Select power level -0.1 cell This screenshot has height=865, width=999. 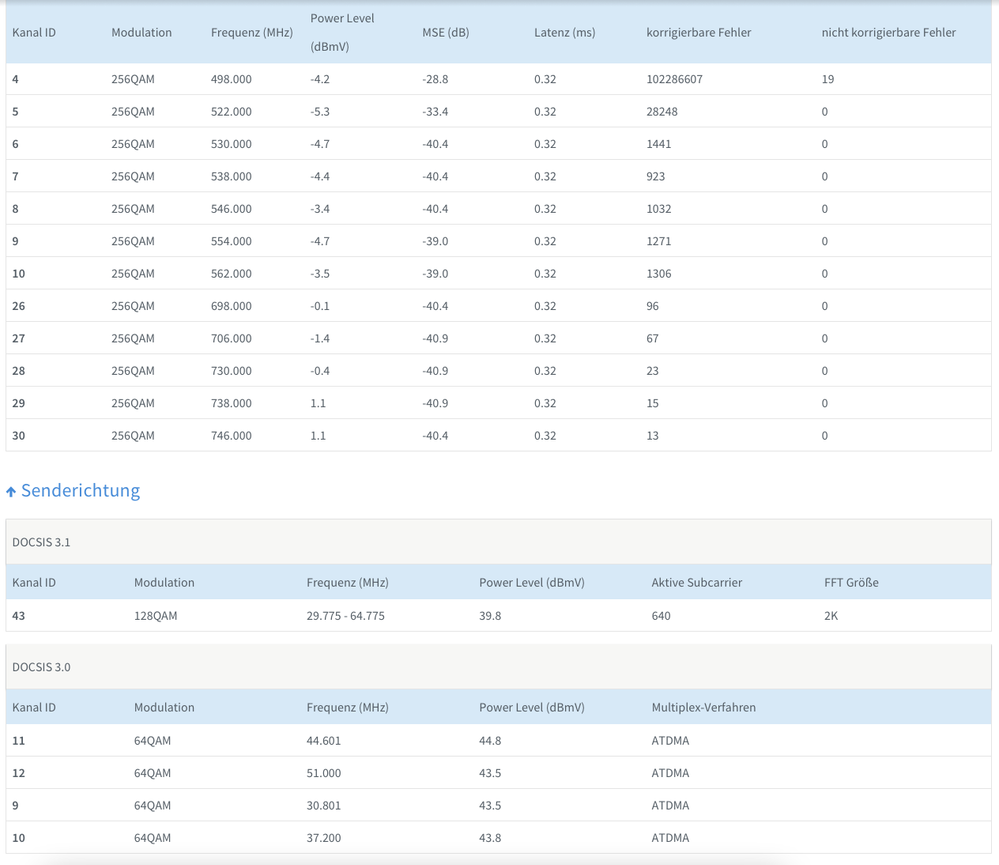pyautogui.click(x=320, y=306)
